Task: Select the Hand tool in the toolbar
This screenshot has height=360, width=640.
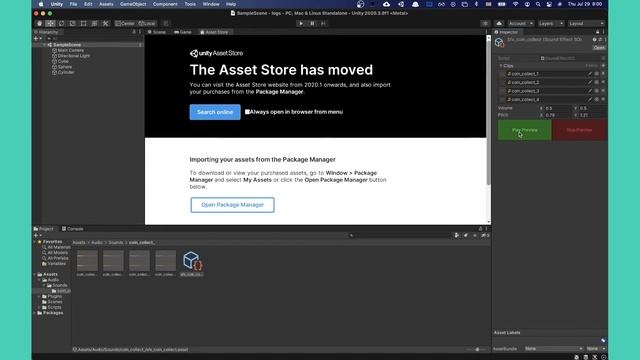Action: coord(40,24)
